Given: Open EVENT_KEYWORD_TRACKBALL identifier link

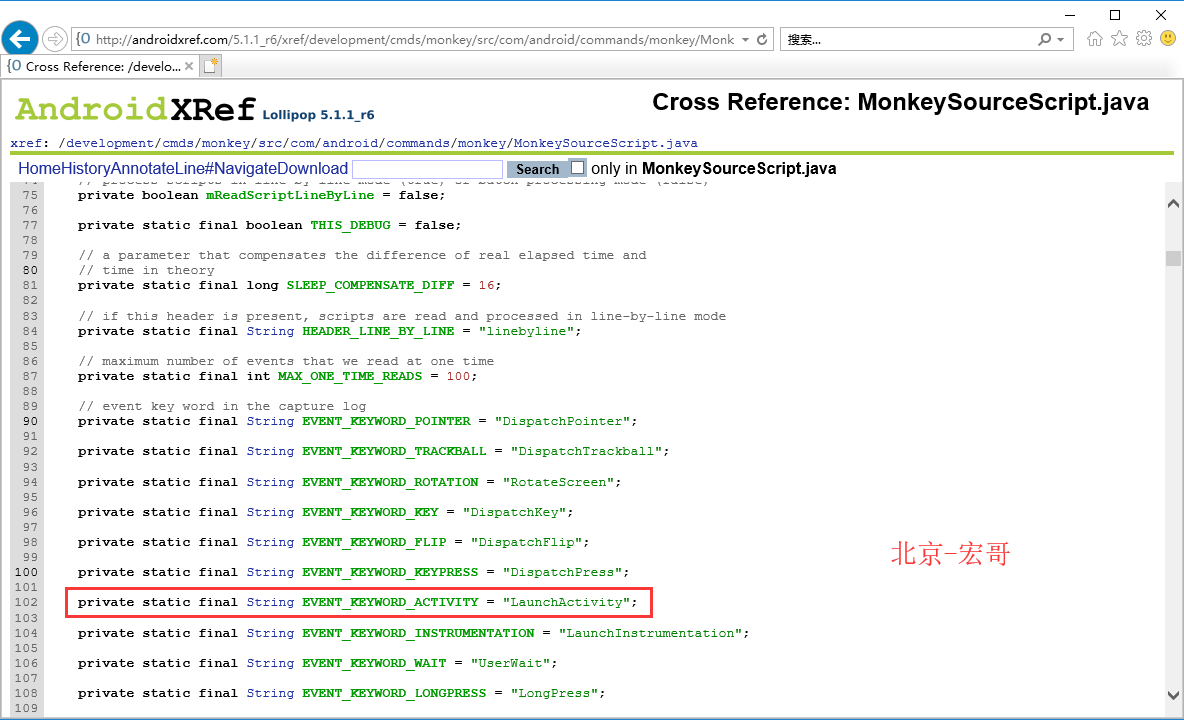Looking at the screenshot, I should tap(394, 451).
